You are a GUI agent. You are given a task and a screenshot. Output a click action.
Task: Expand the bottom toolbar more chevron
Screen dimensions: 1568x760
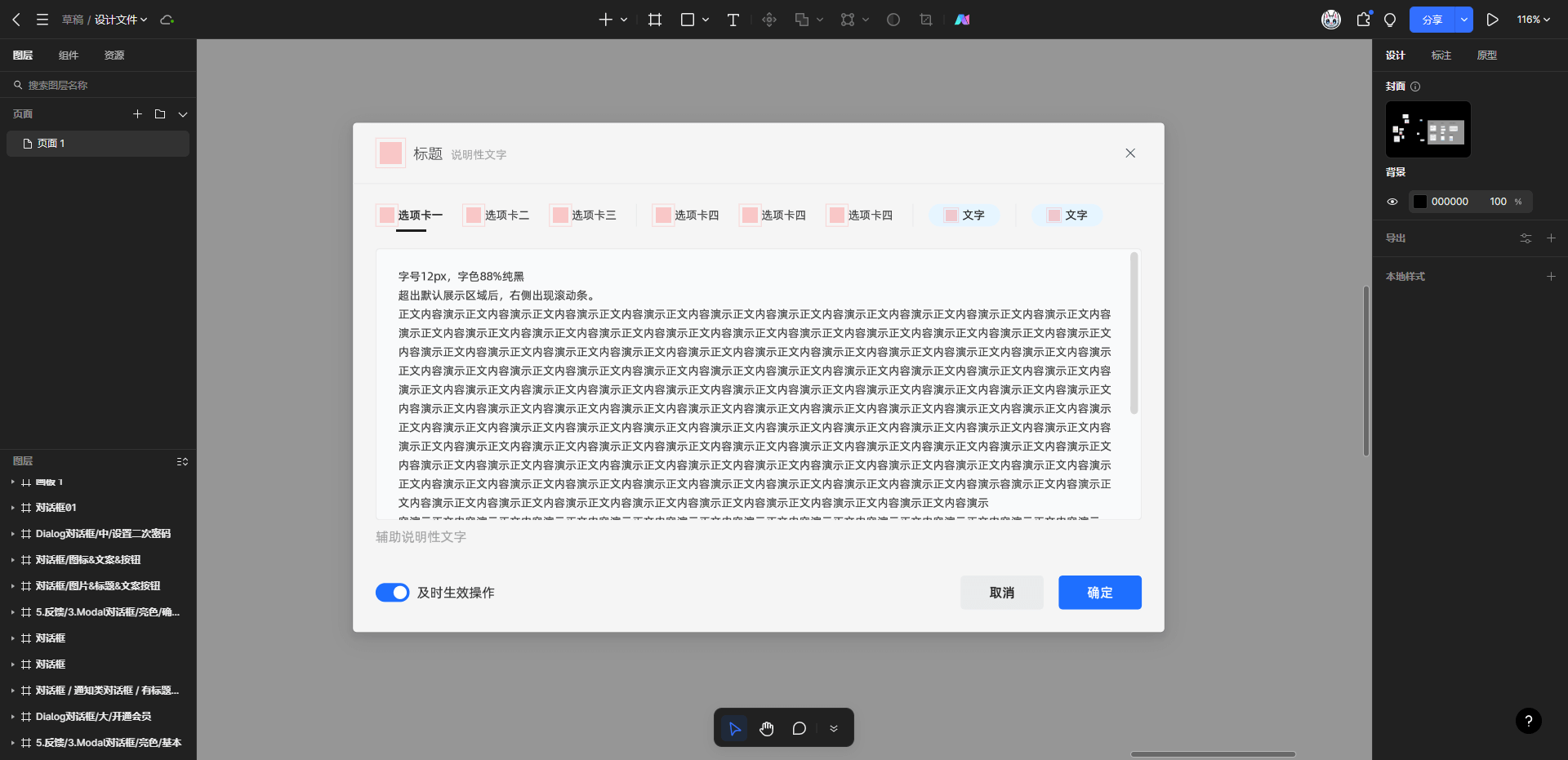pyautogui.click(x=834, y=728)
